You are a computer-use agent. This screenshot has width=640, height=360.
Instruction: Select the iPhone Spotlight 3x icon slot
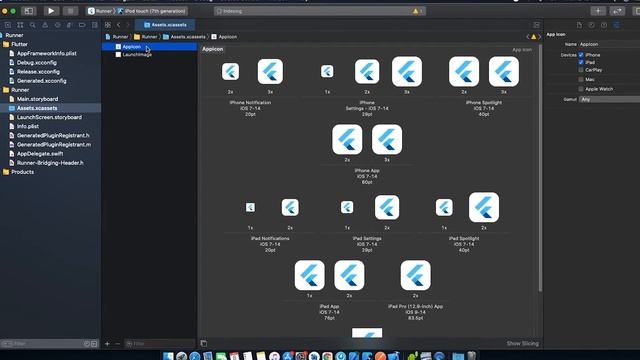pyautogui.click(x=504, y=72)
